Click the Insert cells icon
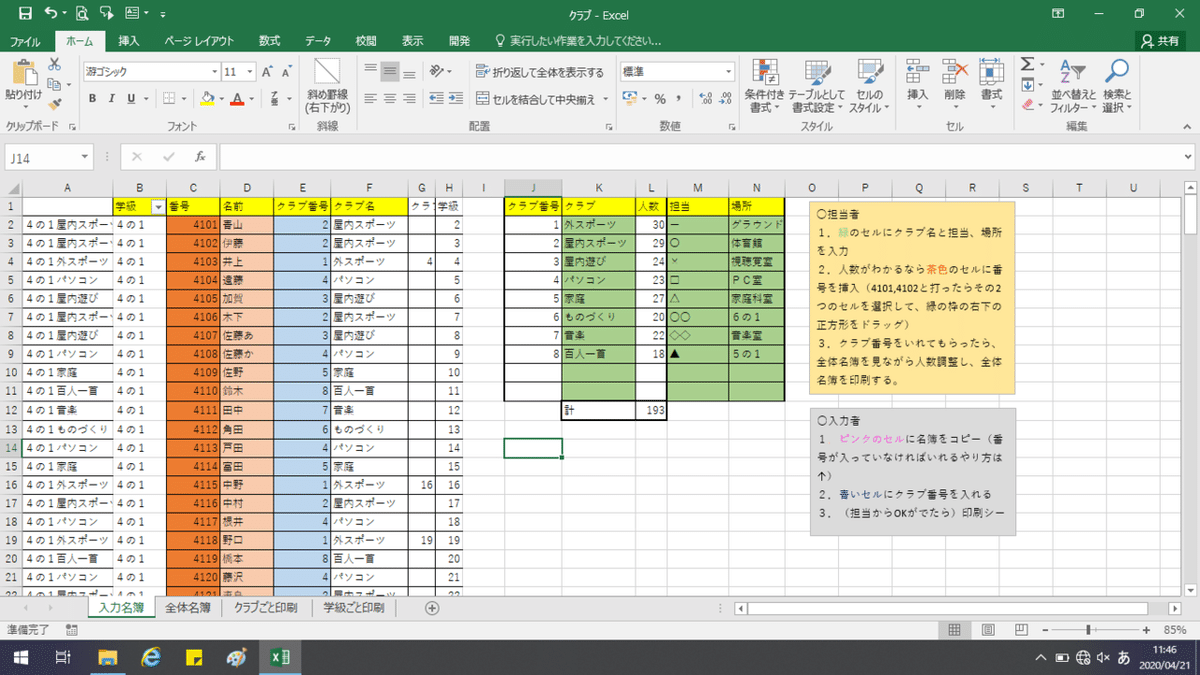Image resolution: width=1200 pixels, height=675 pixels. pos(917,71)
